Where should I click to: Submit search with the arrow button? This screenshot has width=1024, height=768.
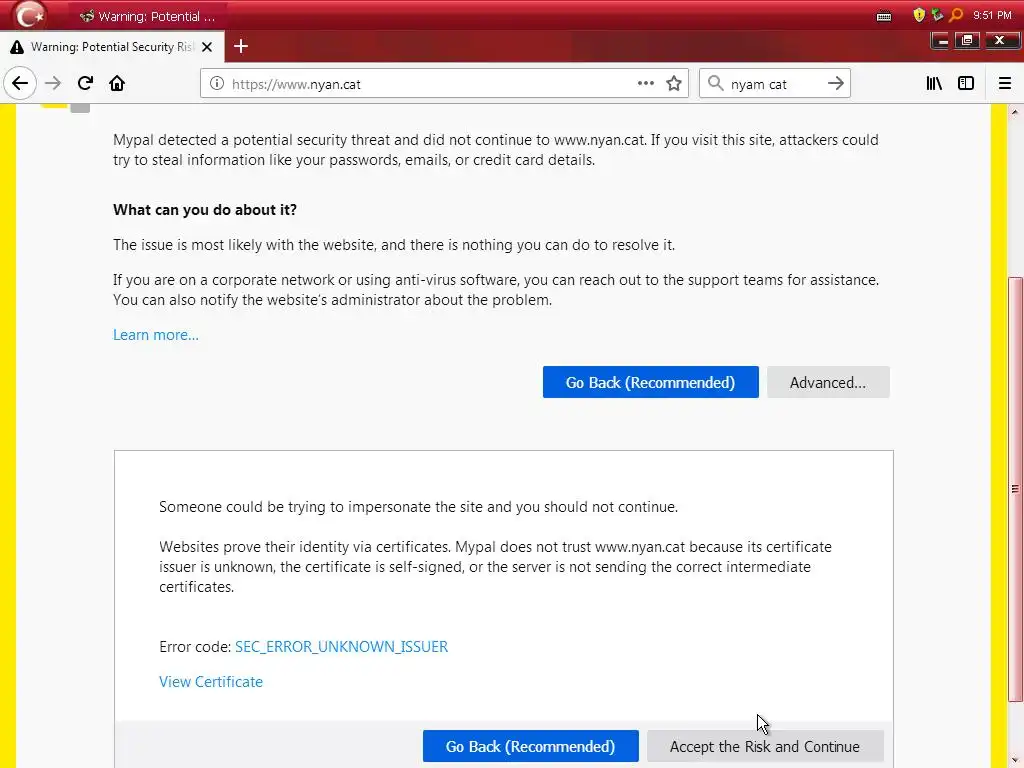point(835,84)
